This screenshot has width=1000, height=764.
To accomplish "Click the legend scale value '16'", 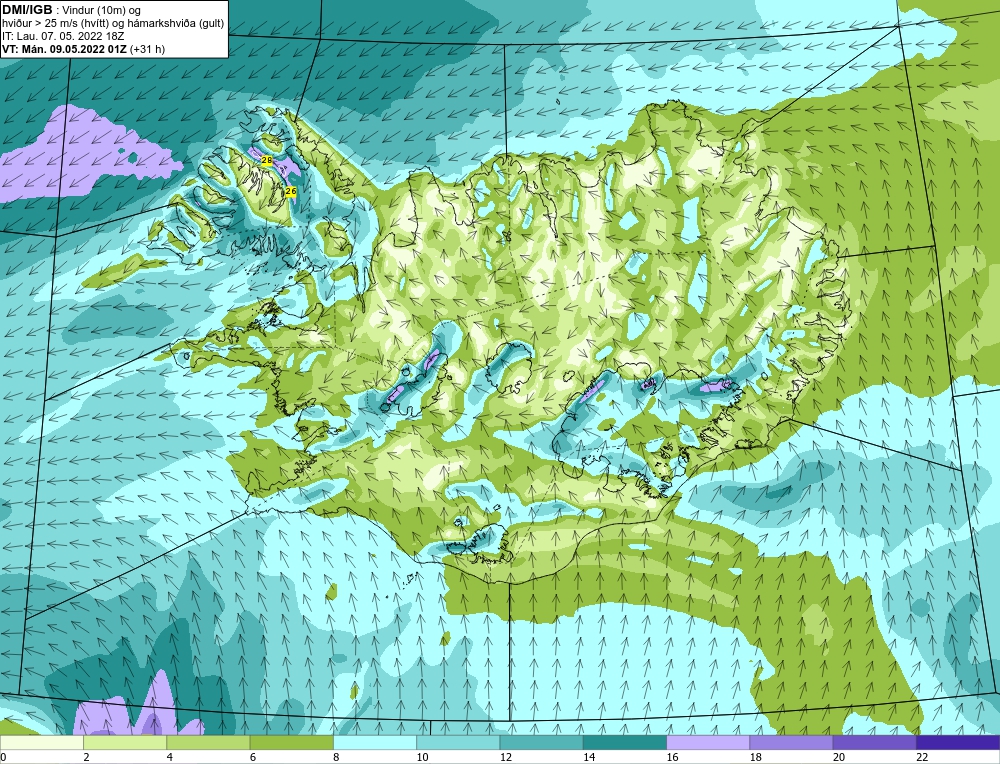I will point(672,757).
